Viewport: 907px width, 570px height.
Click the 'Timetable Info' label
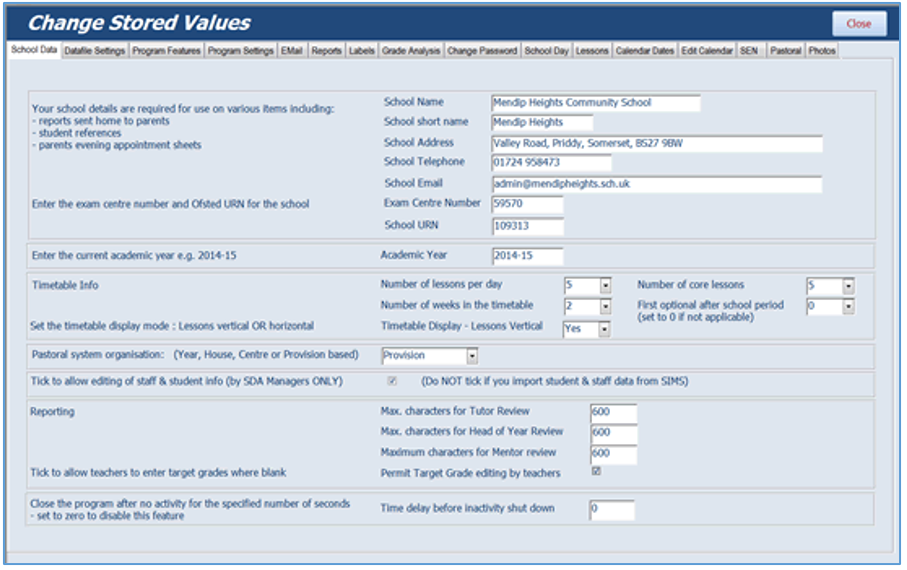click(x=65, y=285)
